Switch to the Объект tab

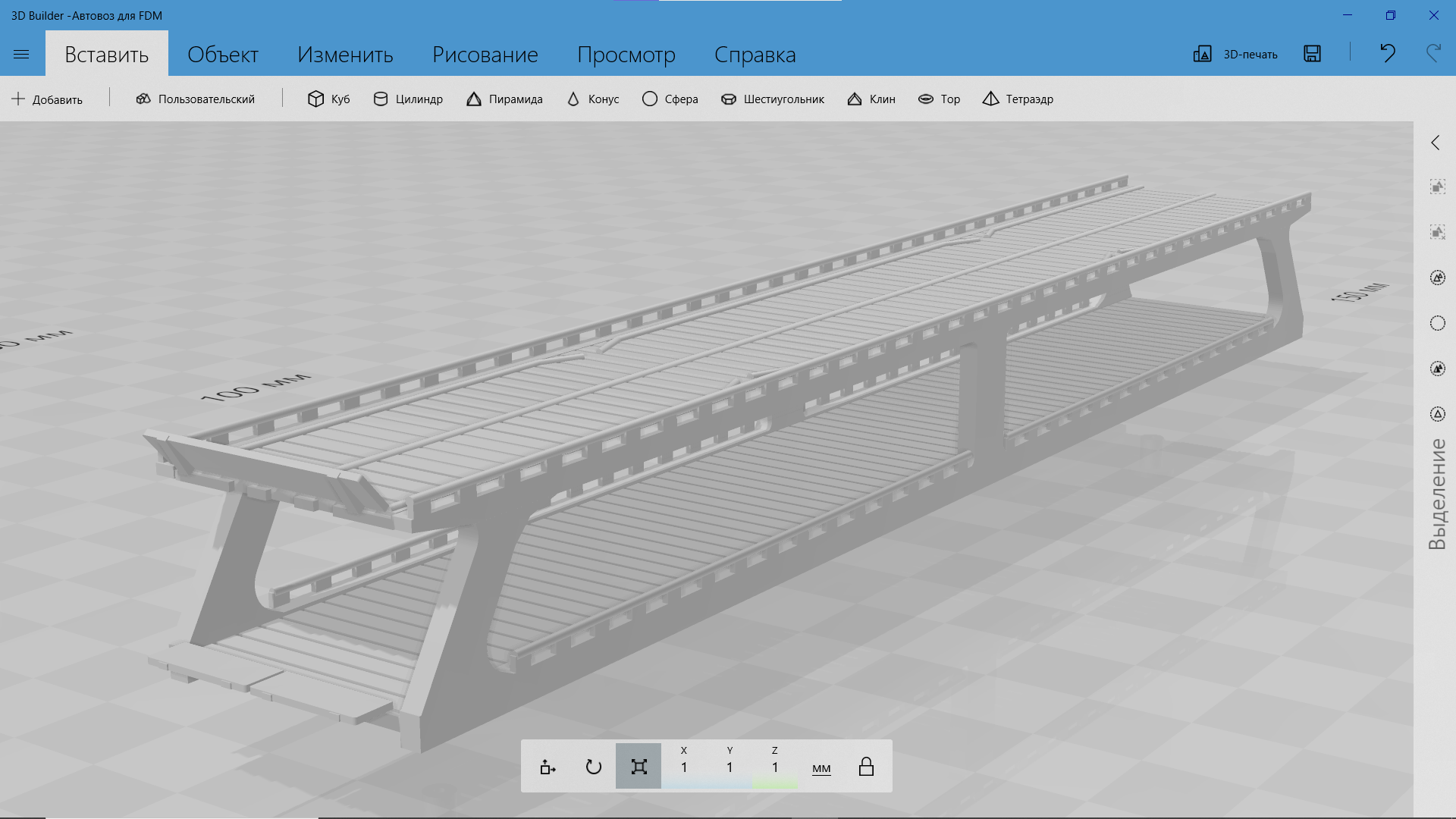222,55
